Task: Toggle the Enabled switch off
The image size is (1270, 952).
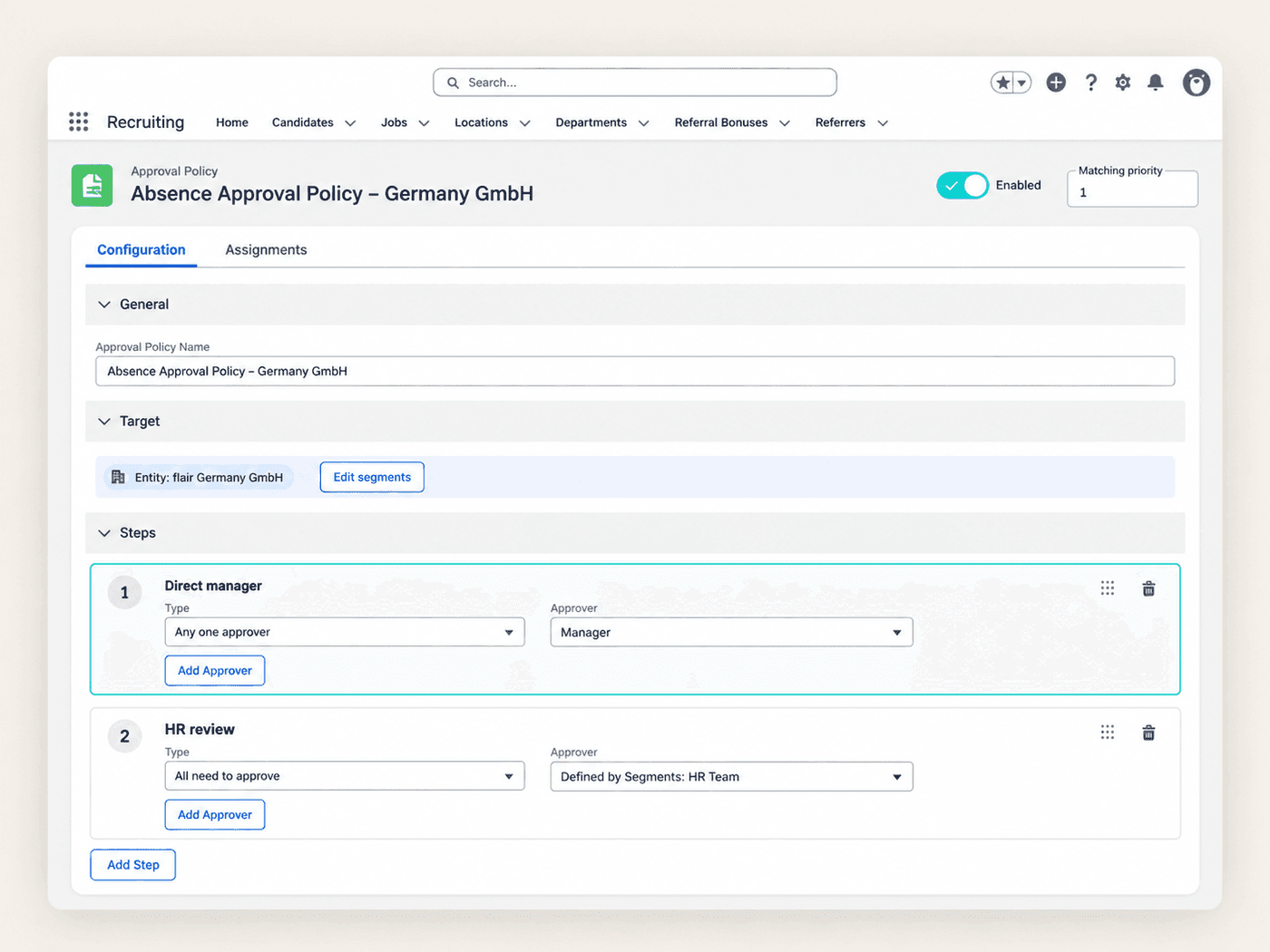Action: pos(962,185)
